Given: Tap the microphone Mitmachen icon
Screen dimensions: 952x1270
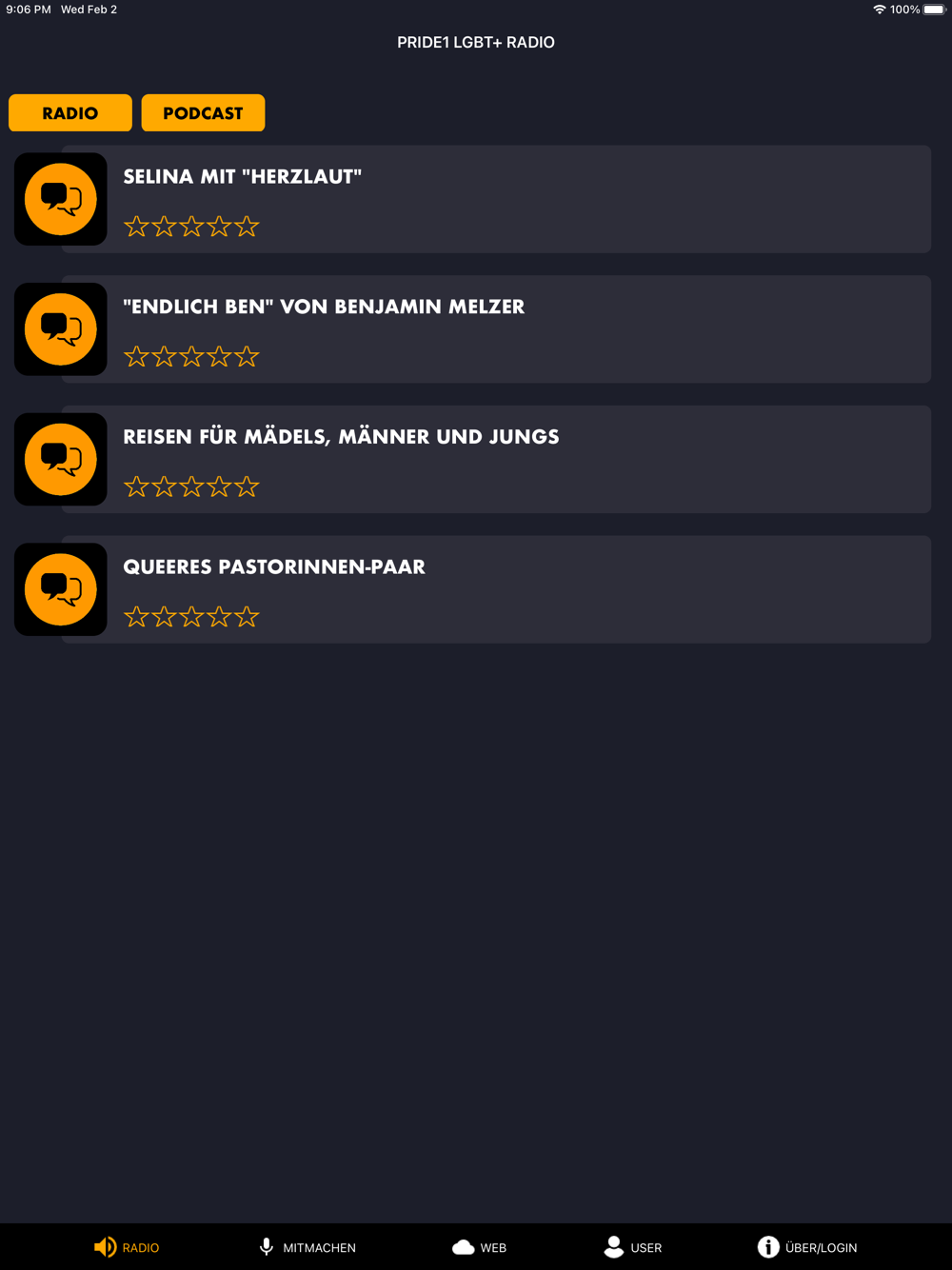Looking at the screenshot, I should [x=267, y=1247].
